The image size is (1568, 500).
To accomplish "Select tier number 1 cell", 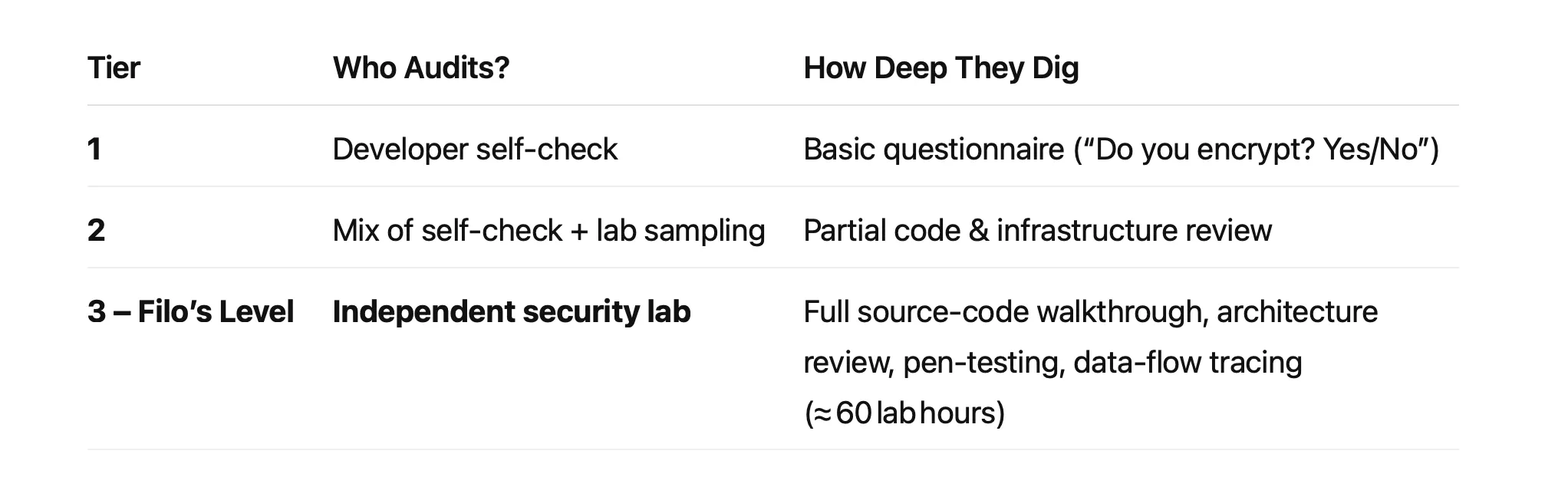I will pos(94,150).
